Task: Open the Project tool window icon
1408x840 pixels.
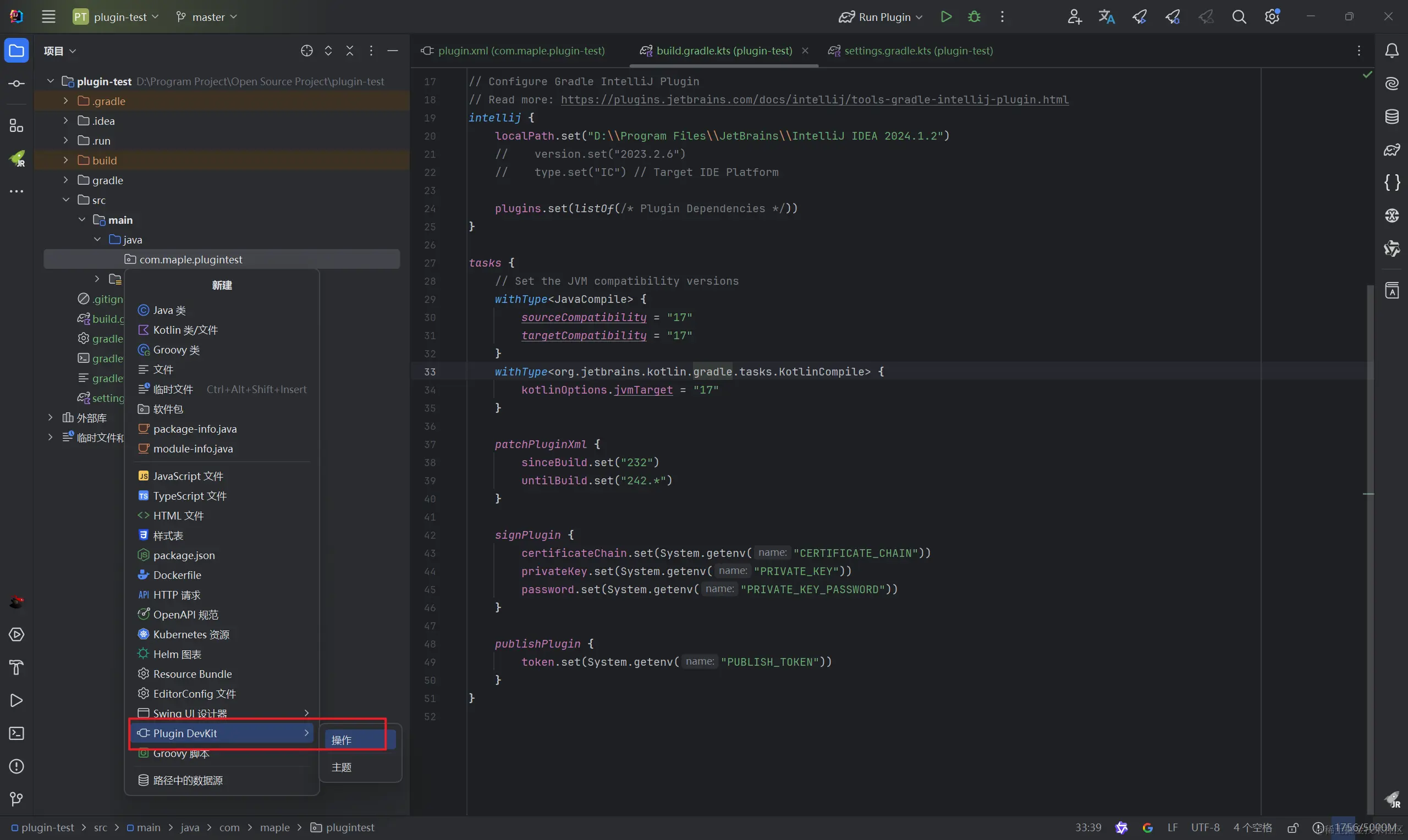Action: coord(16,51)
